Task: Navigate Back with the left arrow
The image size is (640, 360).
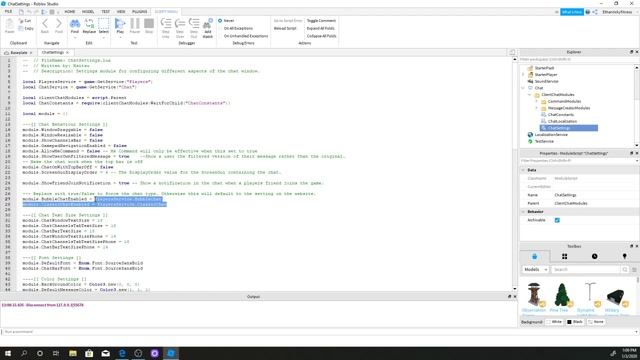Action: 45,24
